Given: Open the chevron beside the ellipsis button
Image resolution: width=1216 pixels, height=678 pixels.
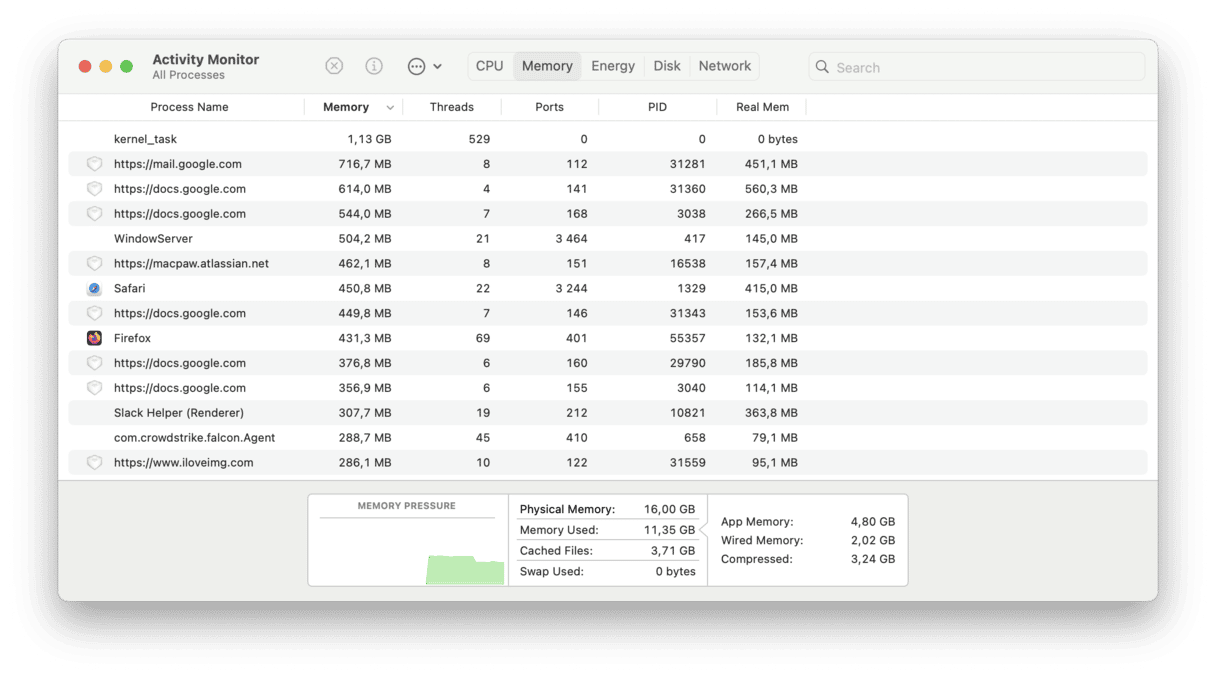Looking at the screenshot, I should point(437,65).
